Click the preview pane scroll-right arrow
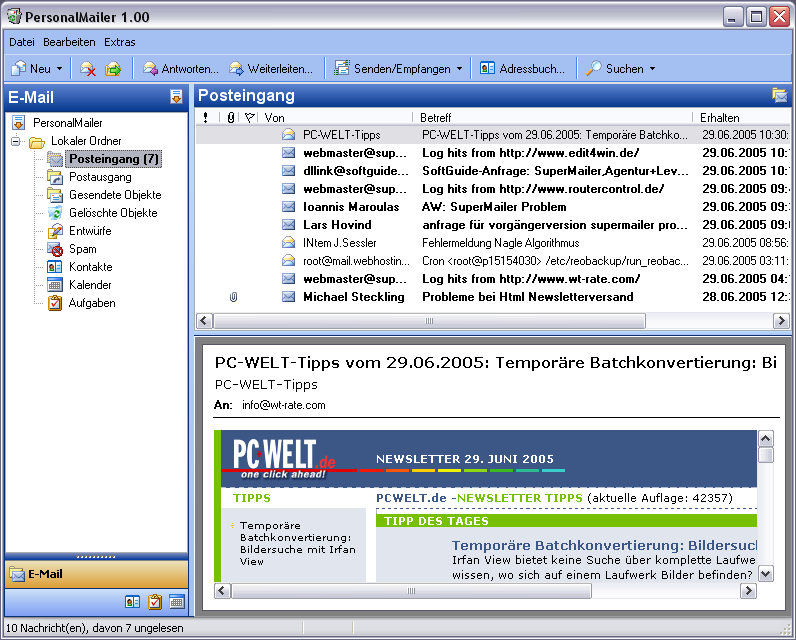 tap(748, 591)
